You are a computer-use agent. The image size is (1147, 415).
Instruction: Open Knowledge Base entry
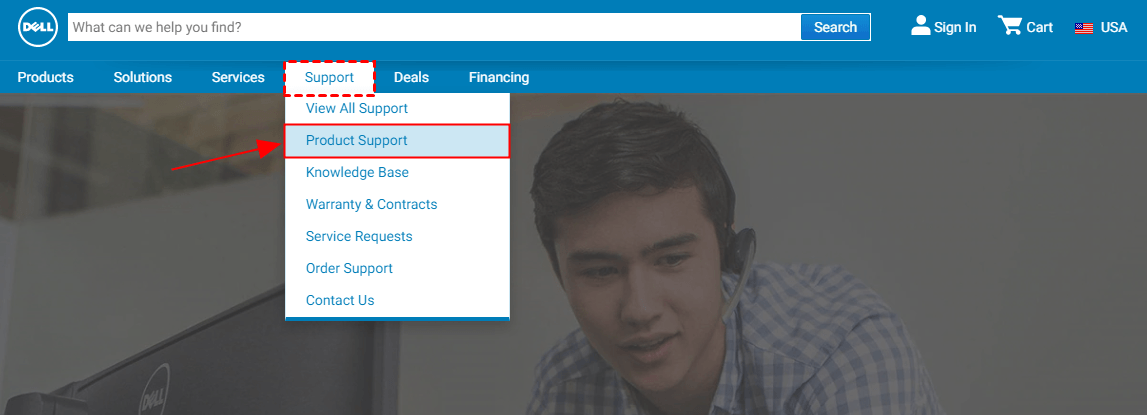(x=357, y=172)
